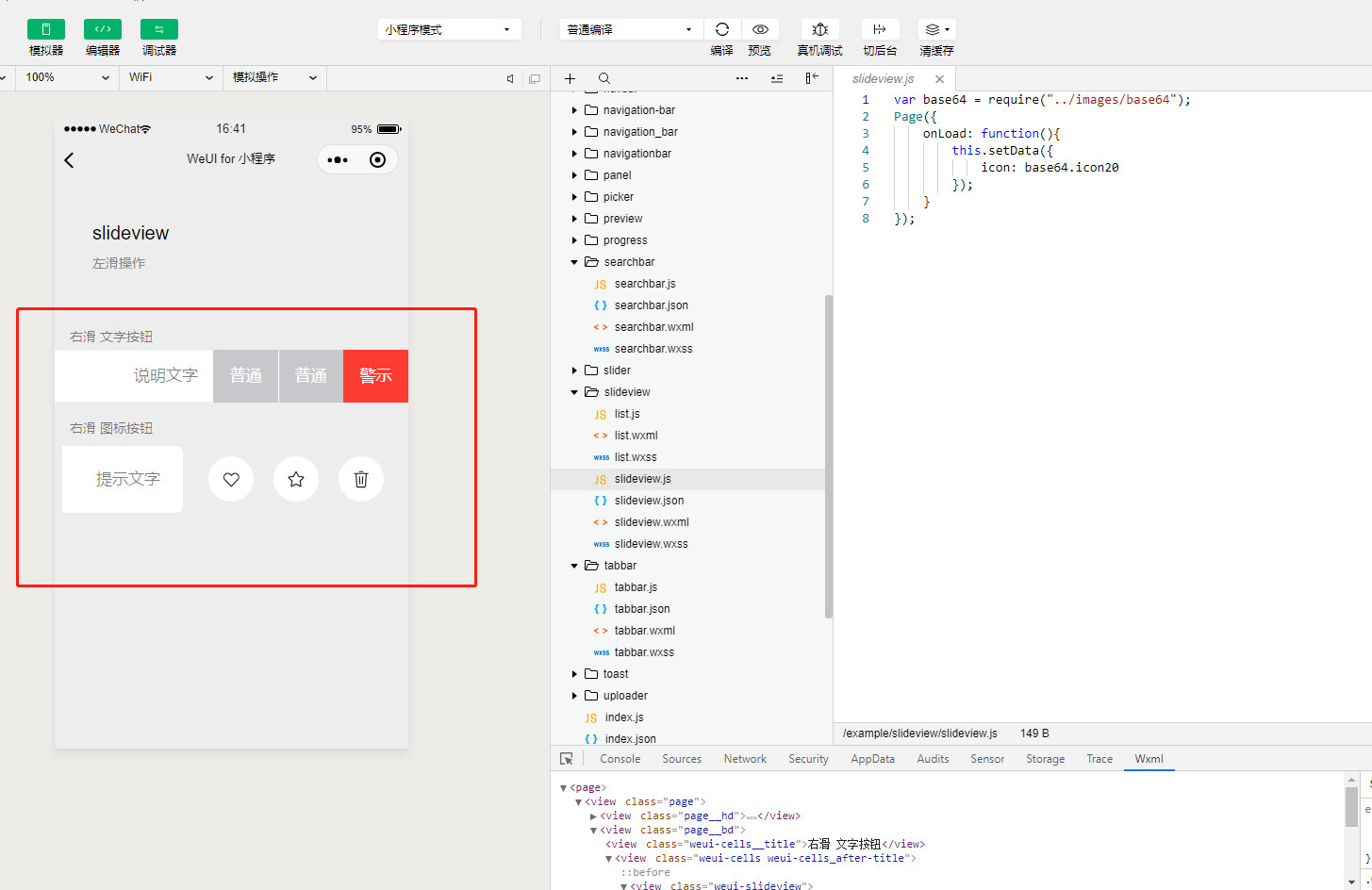This screenshot has width=1372, height=890.
Task: Click the file tree vertical scrollbar
Action: (829, 456)
